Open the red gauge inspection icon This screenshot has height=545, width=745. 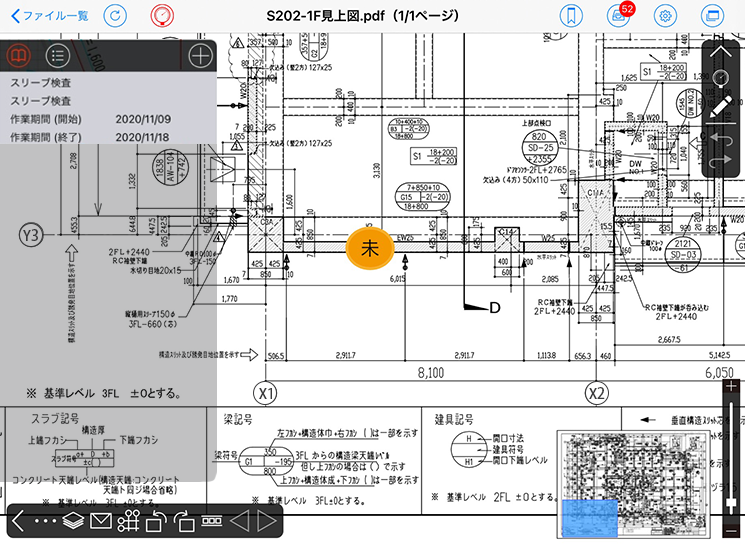click(x=161, y=16)
